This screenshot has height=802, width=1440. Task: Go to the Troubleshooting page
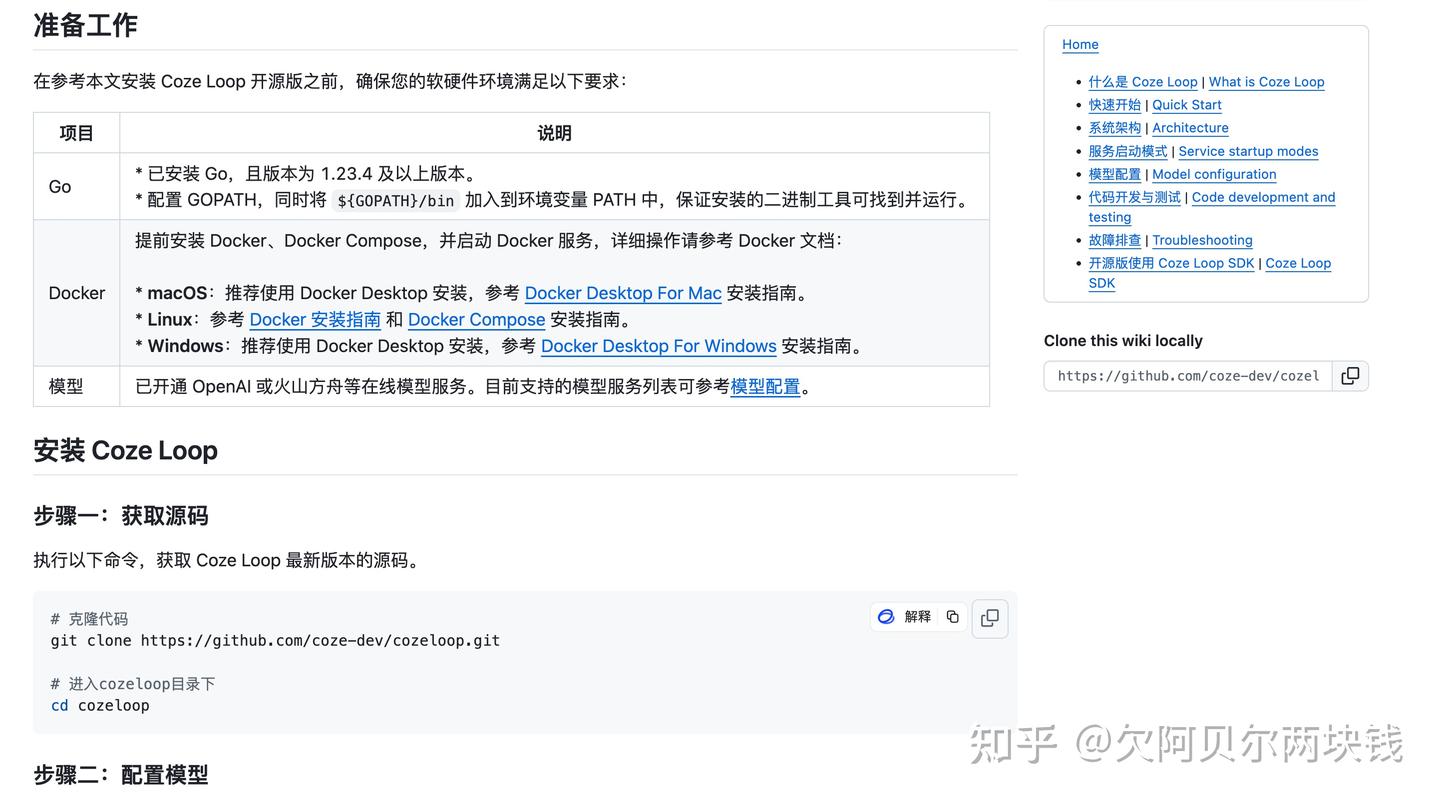1202,240
